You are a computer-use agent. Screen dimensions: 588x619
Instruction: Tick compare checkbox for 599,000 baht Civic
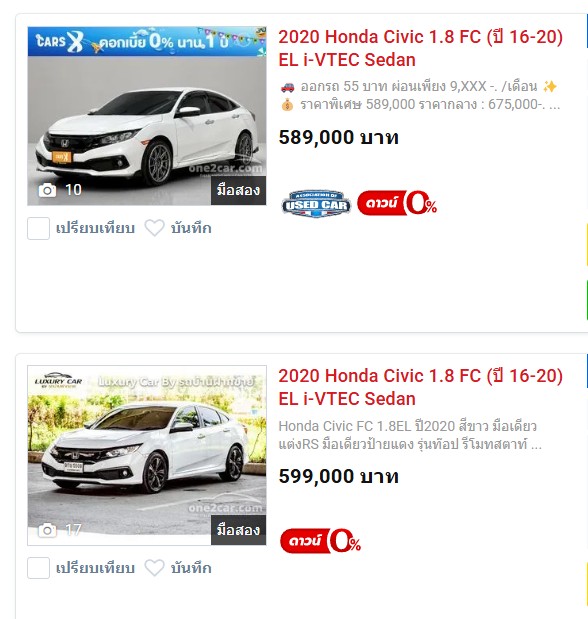38,568
